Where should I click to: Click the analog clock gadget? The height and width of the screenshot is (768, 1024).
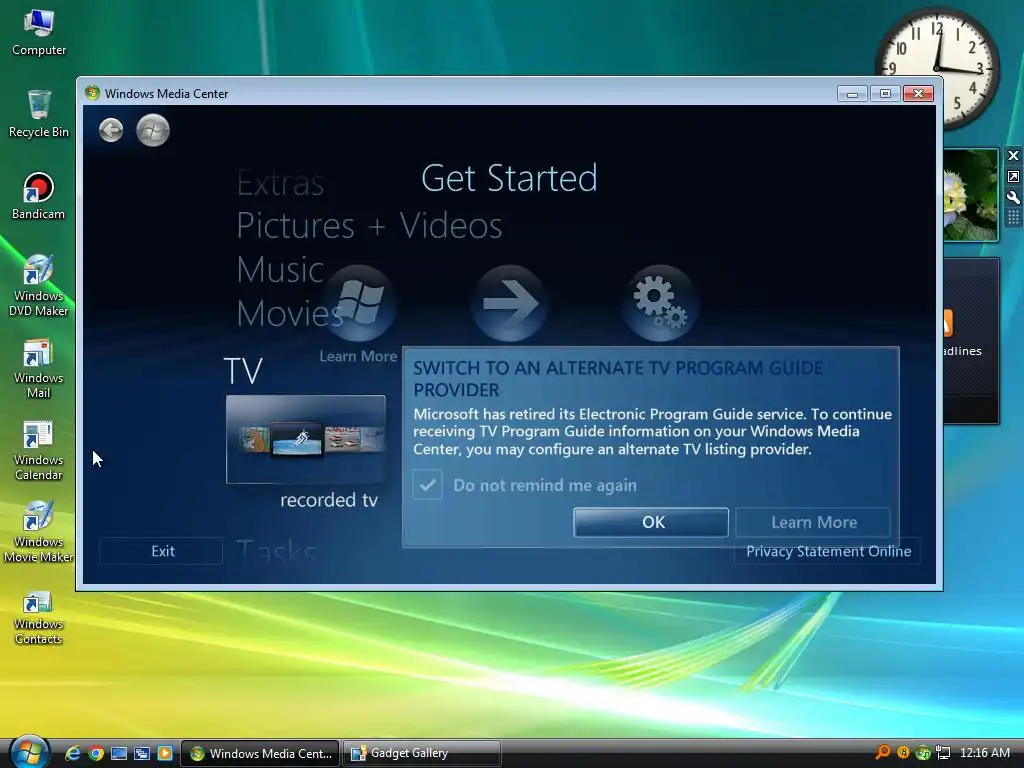coord(937,68)
